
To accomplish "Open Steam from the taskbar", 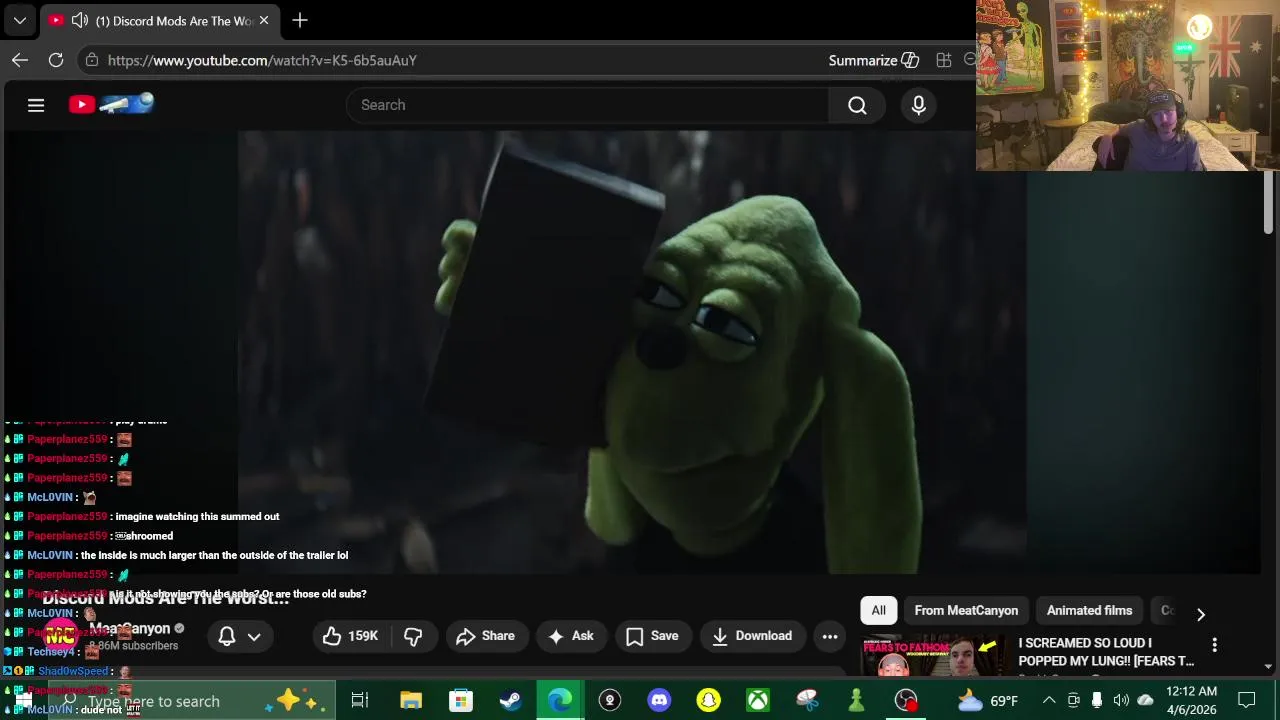I will 510,701.
